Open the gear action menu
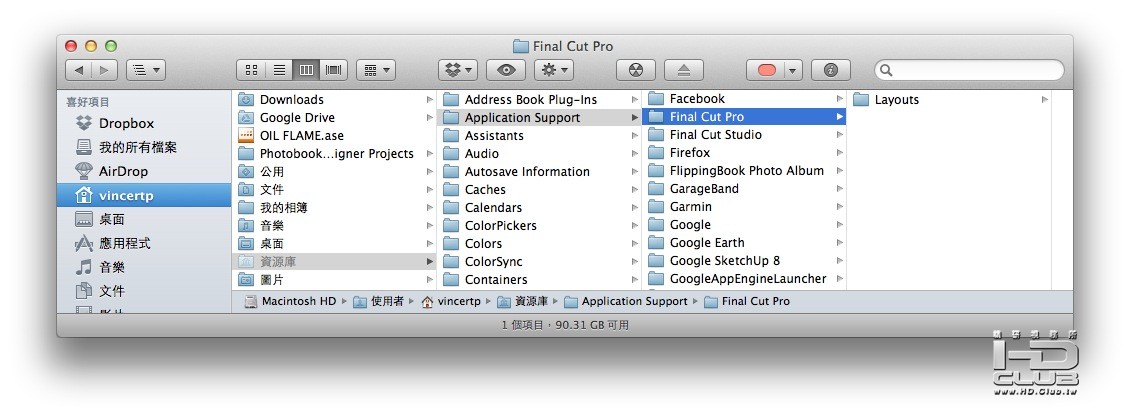Viewport: 1130px width, 416px height. point(553,70)
